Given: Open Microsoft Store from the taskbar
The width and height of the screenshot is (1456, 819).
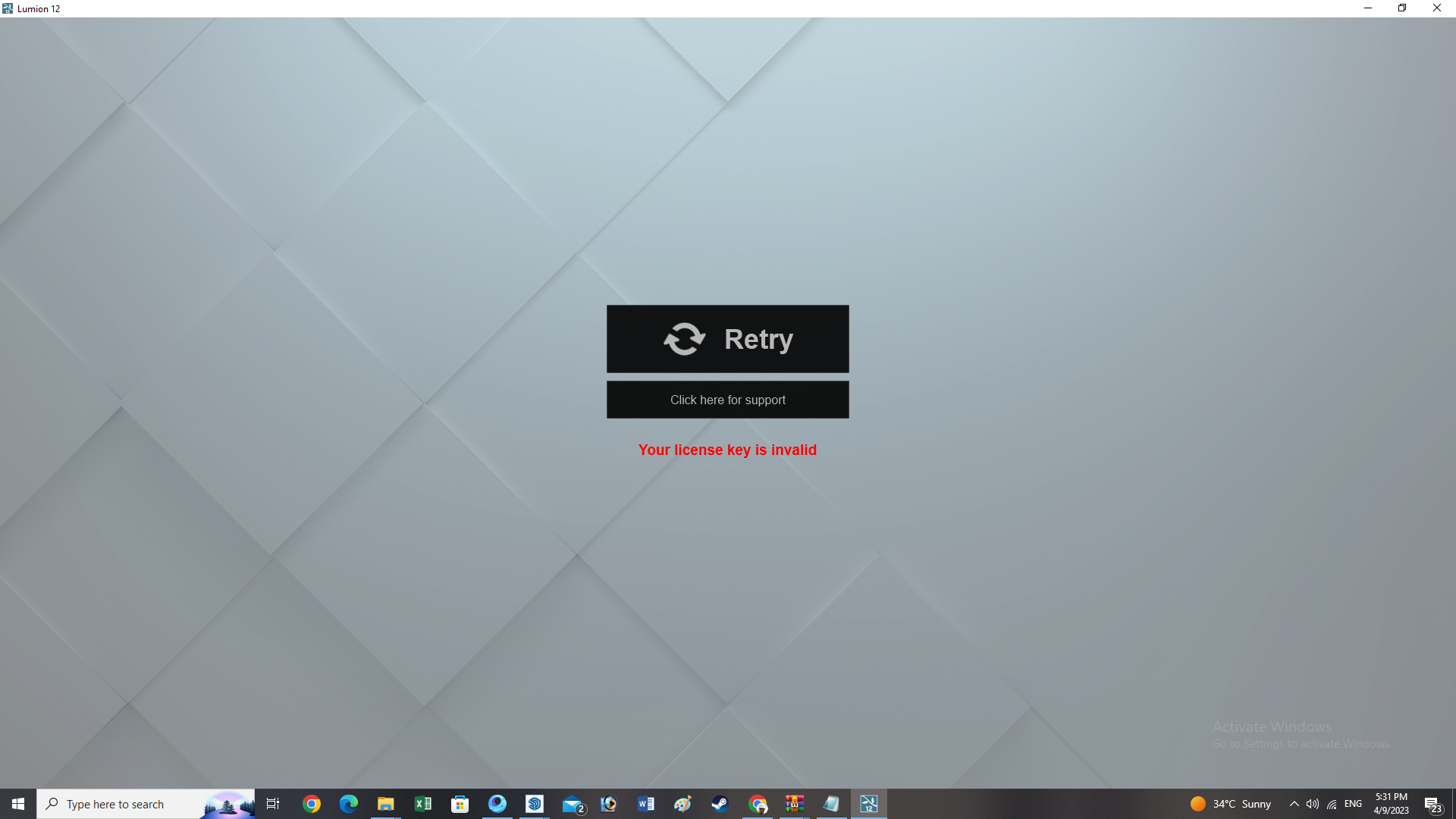Looking at the screenshot, I should coord(460,804).
